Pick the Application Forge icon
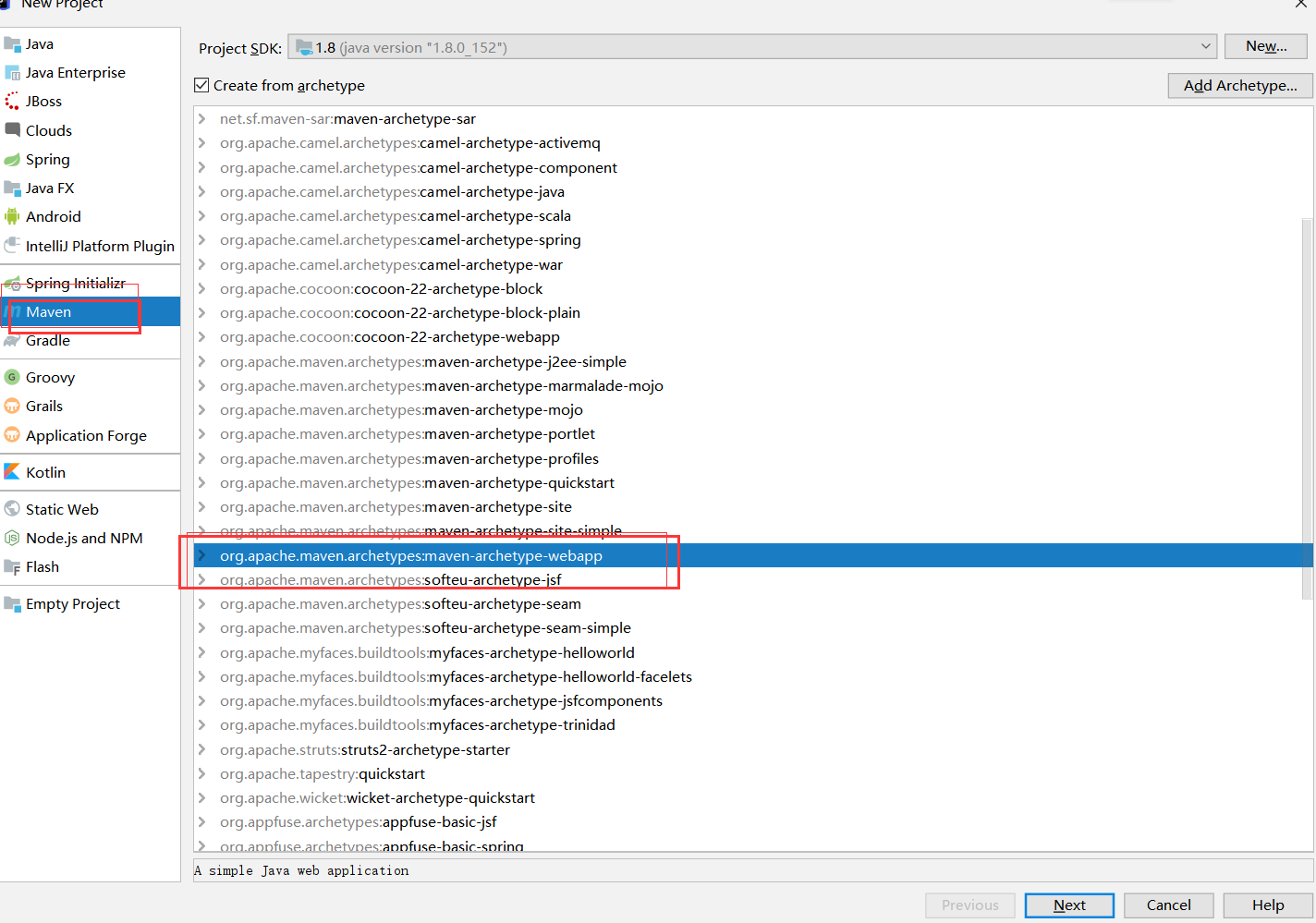 point(12,435)
